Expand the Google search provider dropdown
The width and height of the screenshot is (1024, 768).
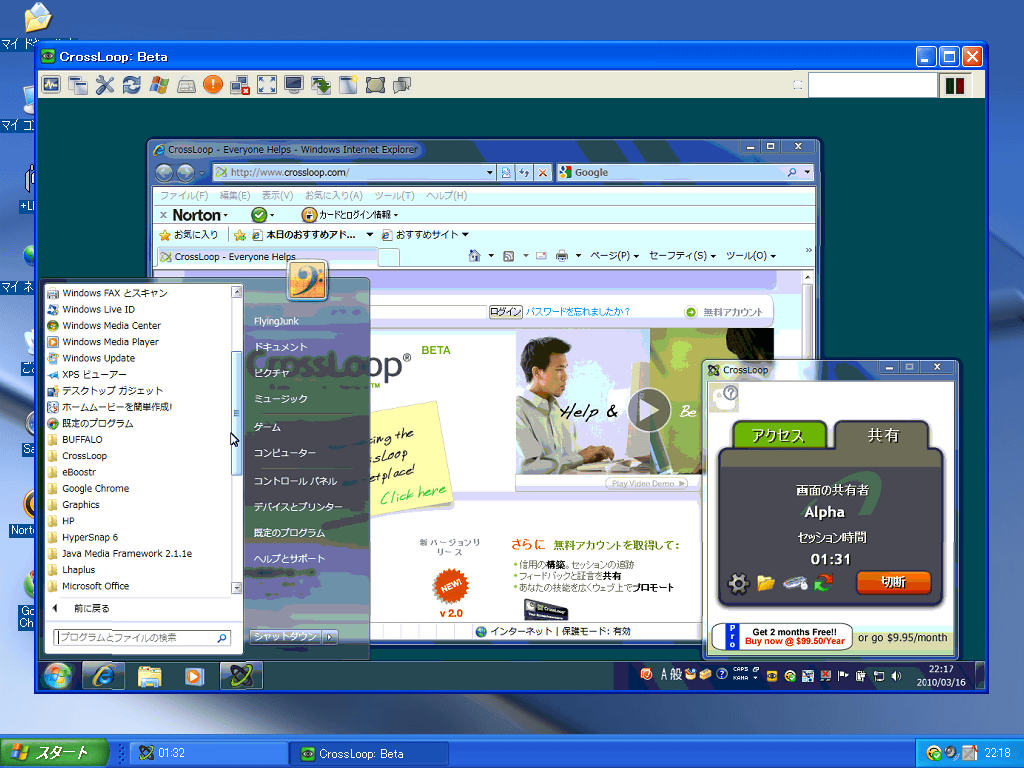click(x=807, y=172)
